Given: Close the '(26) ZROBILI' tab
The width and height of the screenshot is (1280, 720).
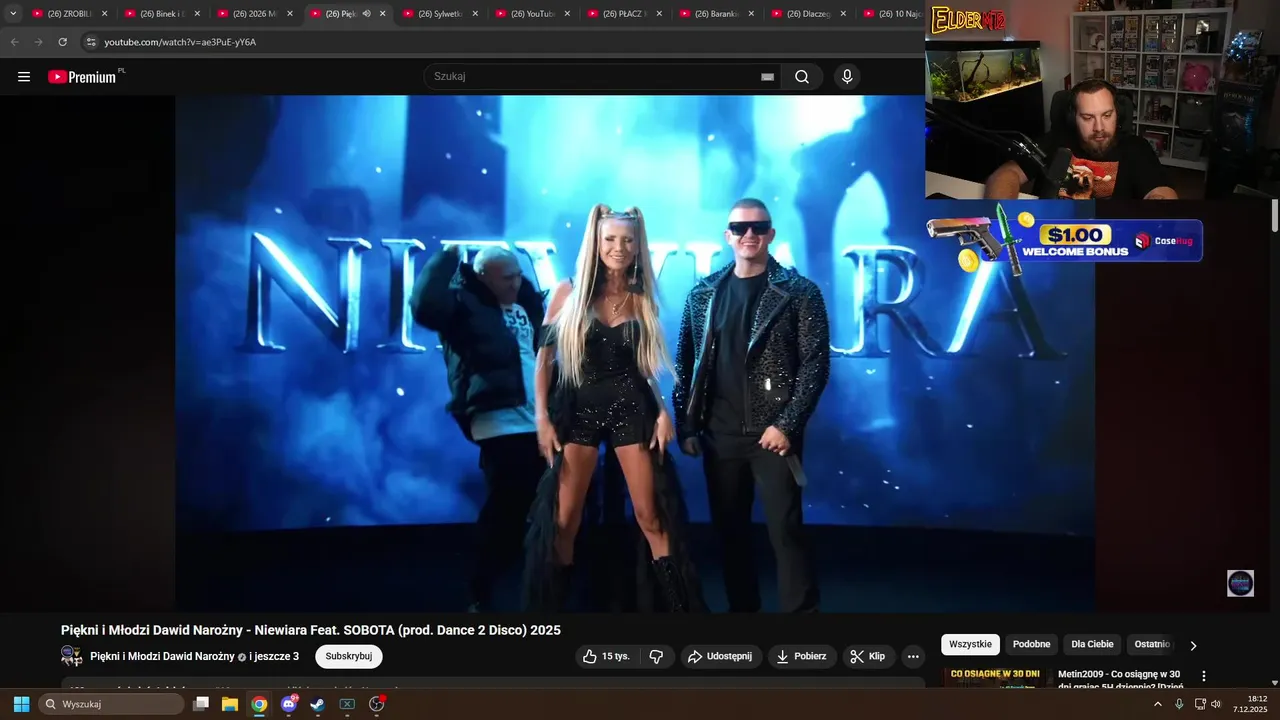Looking at the screenshot, I should point(105,14).
